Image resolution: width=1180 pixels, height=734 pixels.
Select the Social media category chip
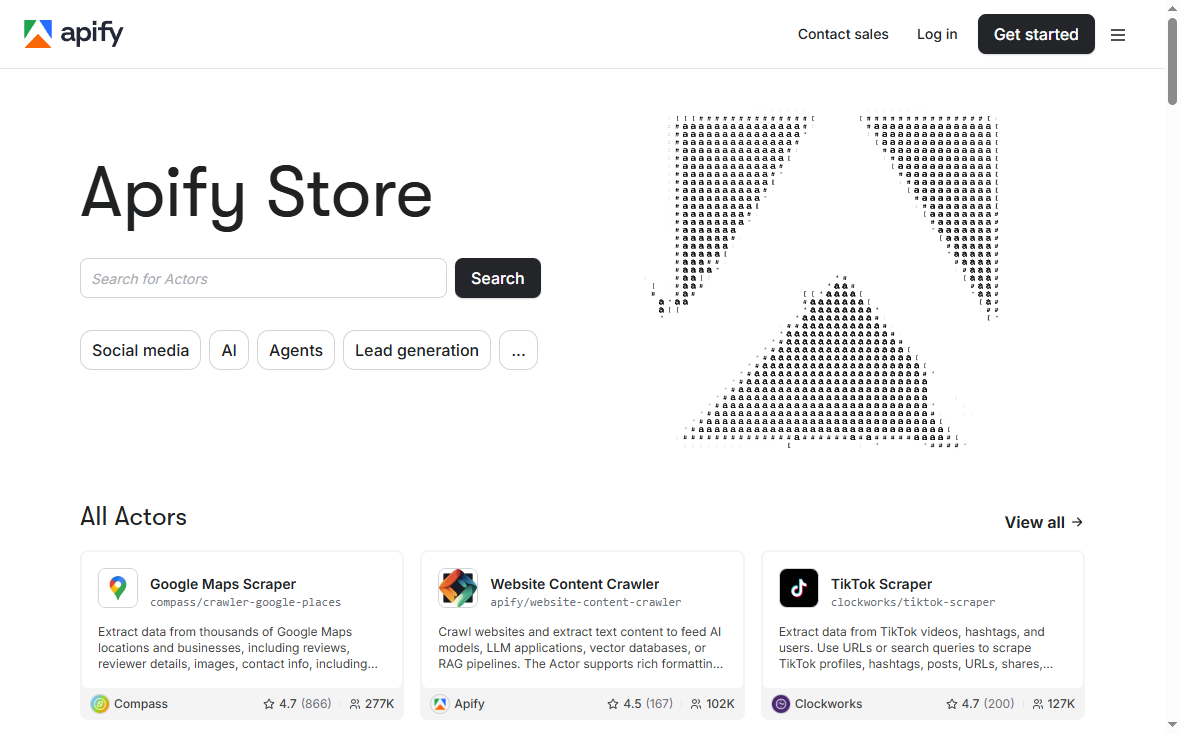click(x=140, y=350)
